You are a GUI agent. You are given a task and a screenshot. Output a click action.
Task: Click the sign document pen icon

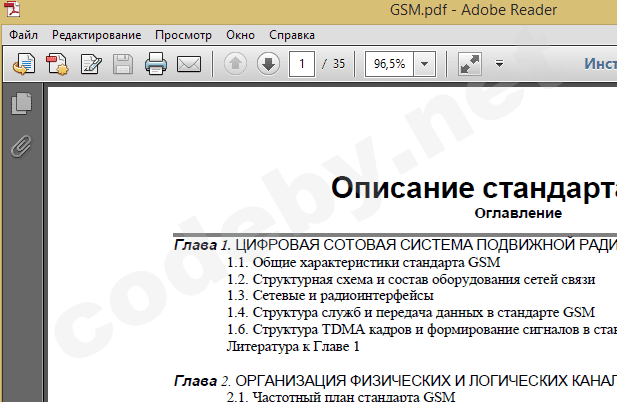(90, 65)
